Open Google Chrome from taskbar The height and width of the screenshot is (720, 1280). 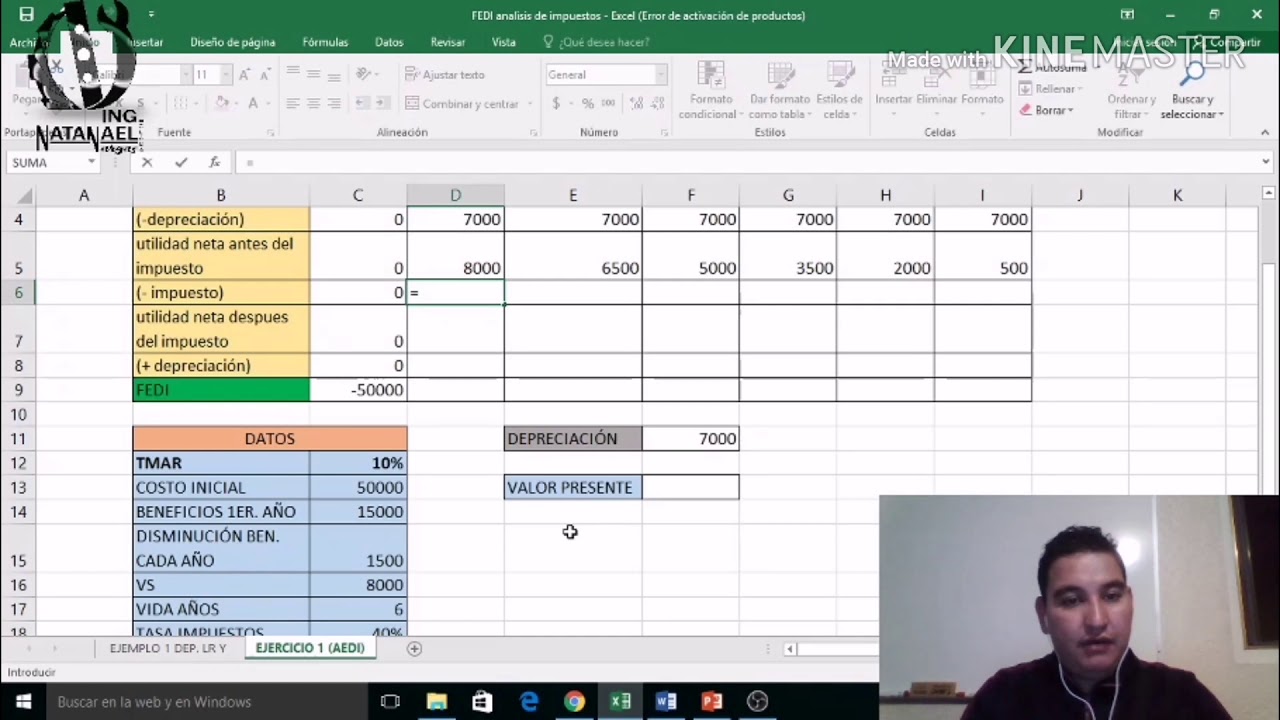pos(574,702)
